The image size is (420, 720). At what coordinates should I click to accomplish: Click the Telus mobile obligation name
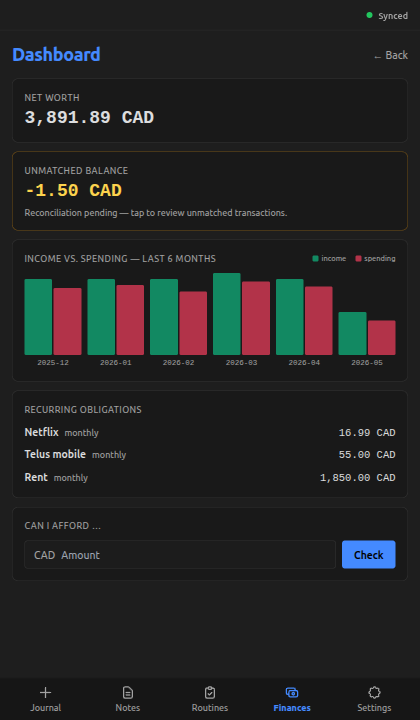pos(55,454)
